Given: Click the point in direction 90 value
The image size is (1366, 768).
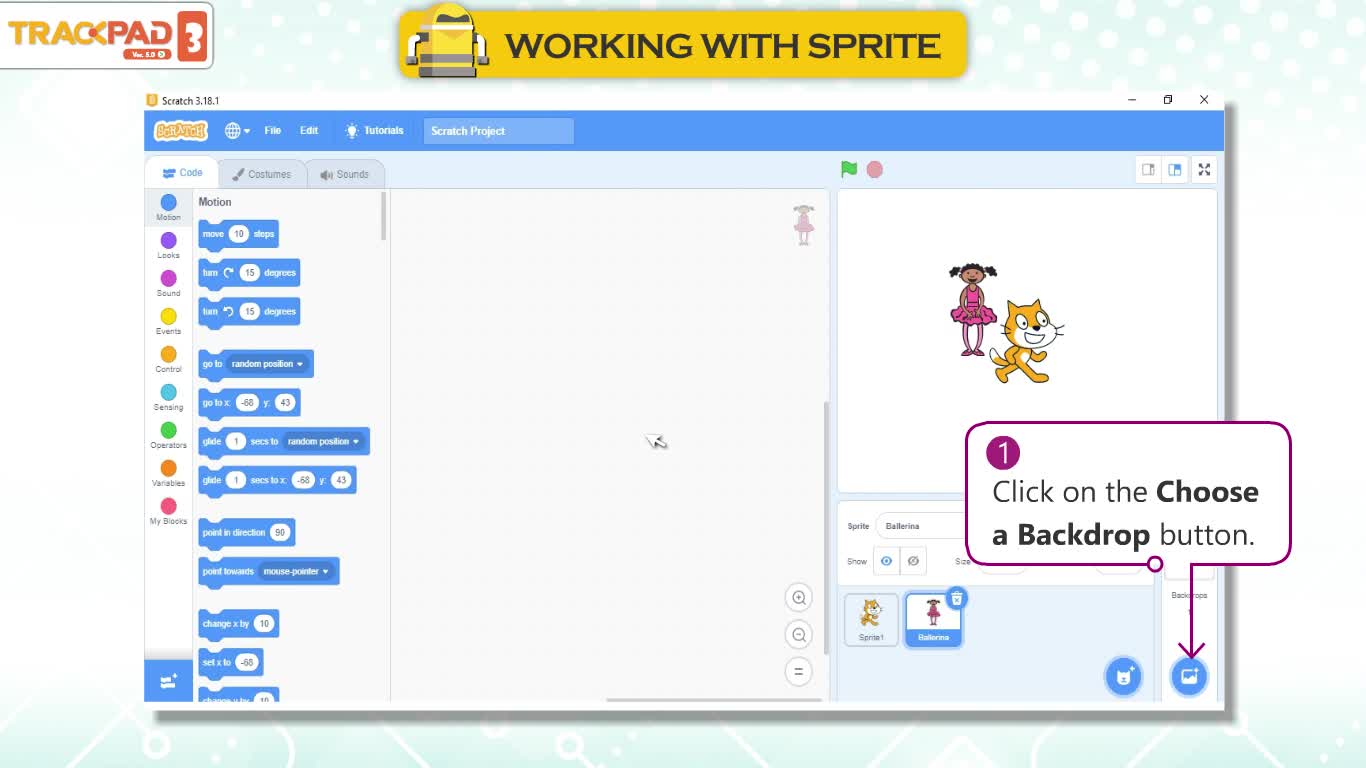Looking at the screenshot, I should click(x=279, y=532).
